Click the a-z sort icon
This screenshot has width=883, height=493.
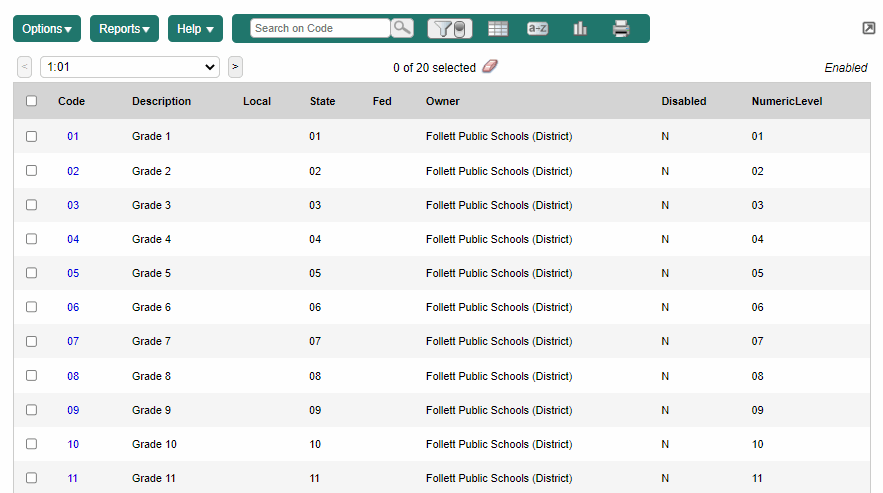pyautogui.click(x=537, y=28)
